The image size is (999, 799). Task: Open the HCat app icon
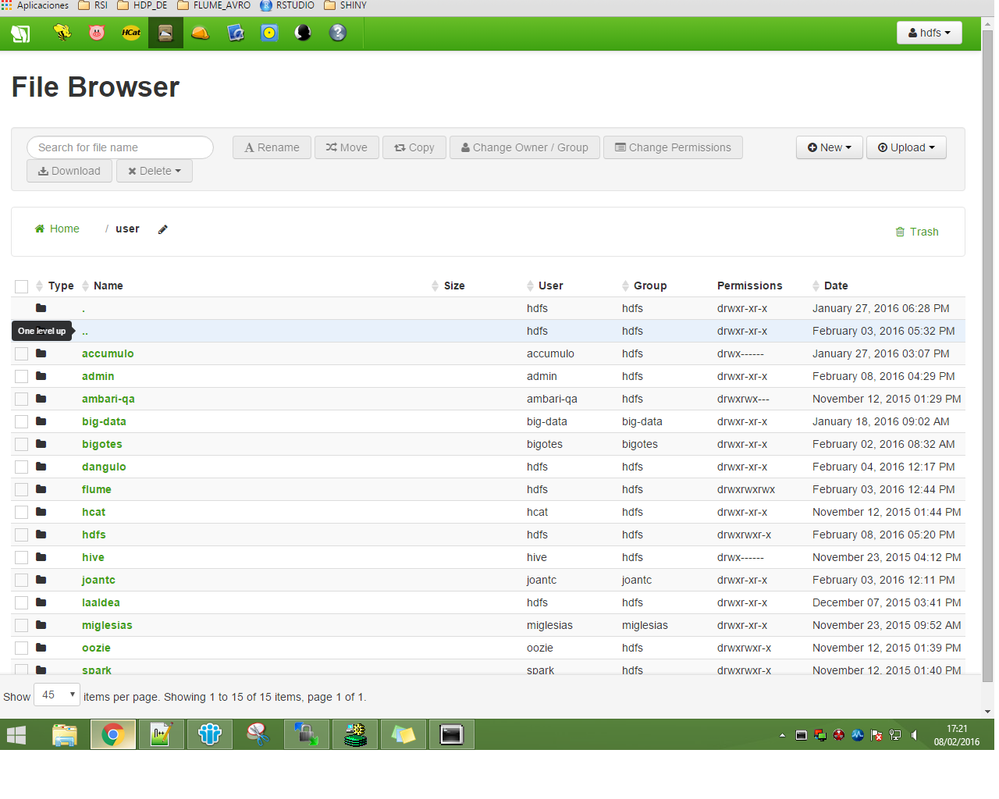tap(131, 32)
